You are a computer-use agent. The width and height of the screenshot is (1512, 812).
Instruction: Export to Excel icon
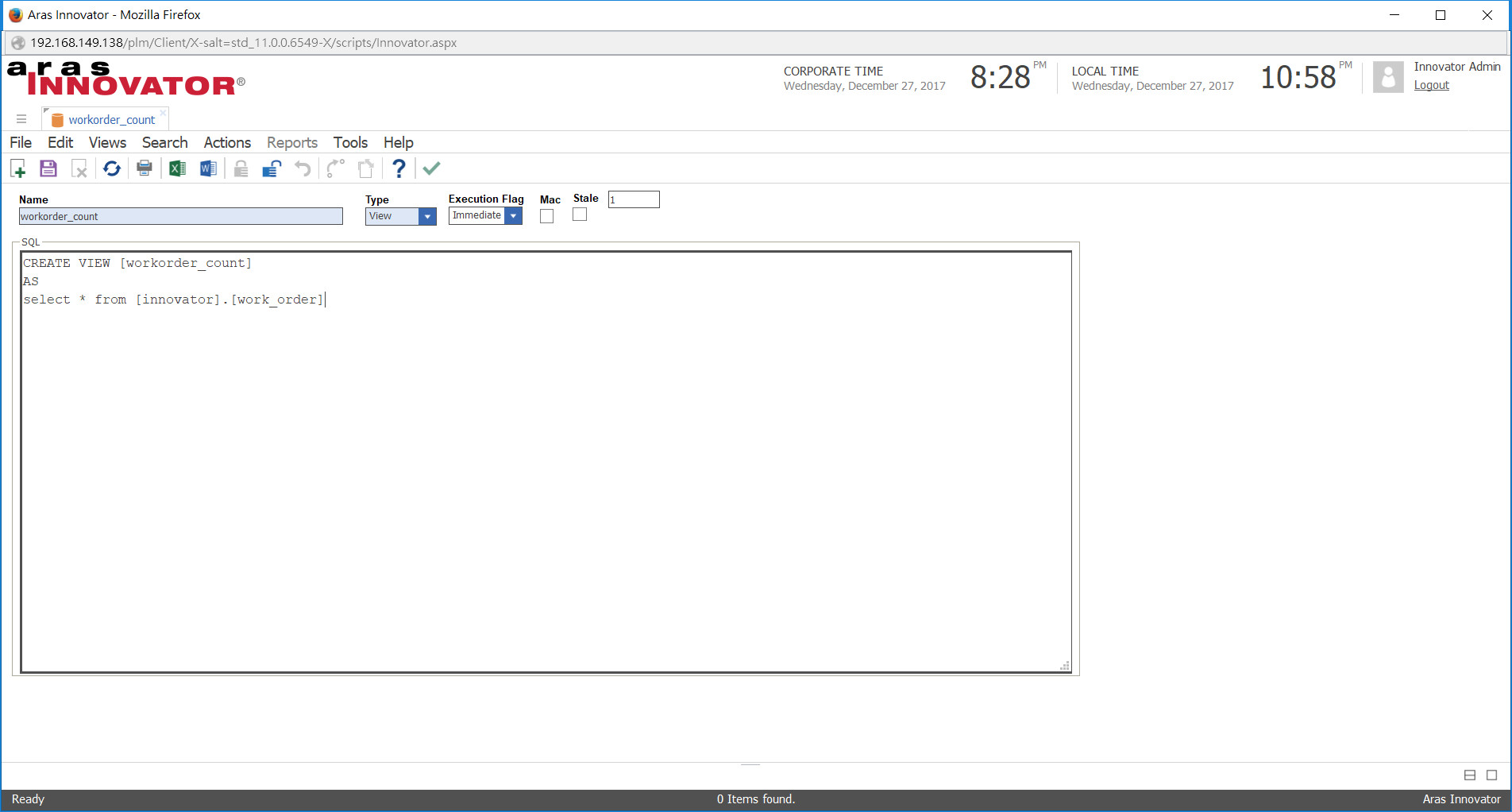[177, 168]
